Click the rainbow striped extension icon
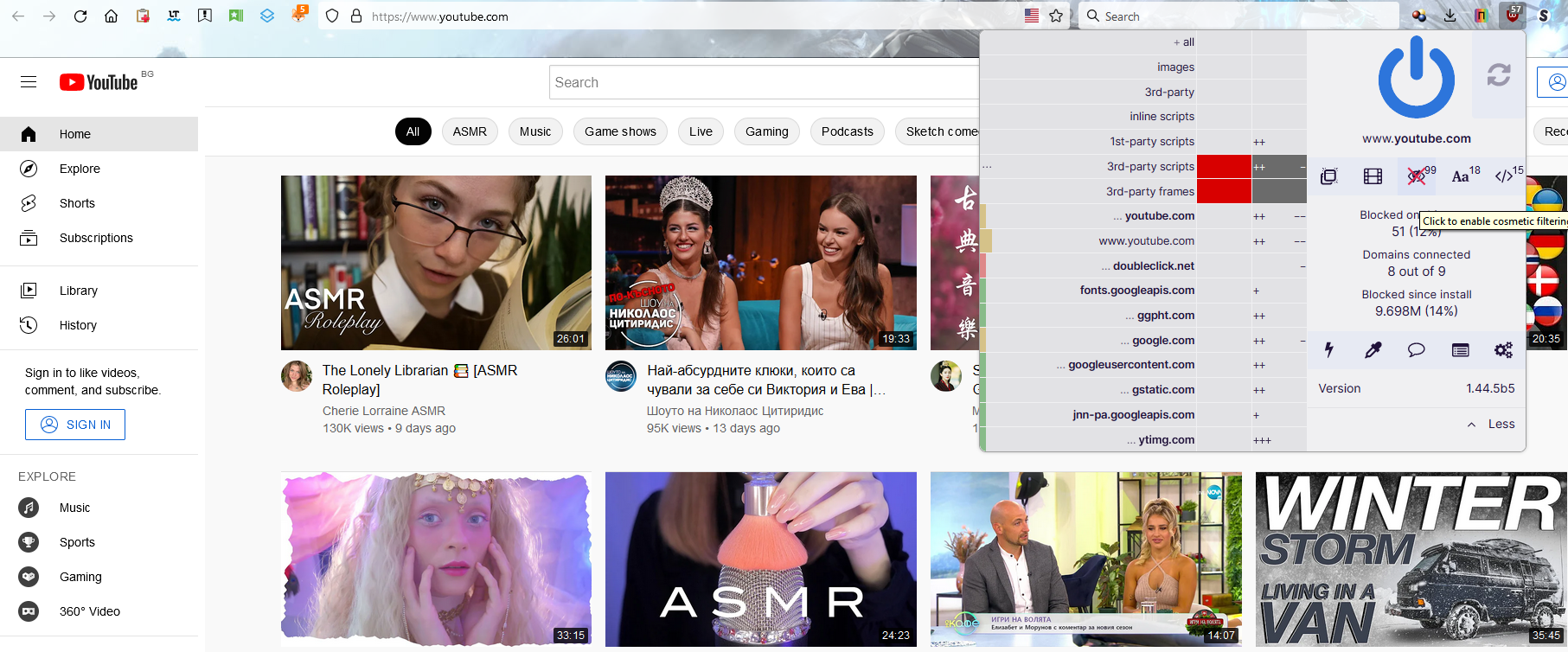 [1482, 16]
